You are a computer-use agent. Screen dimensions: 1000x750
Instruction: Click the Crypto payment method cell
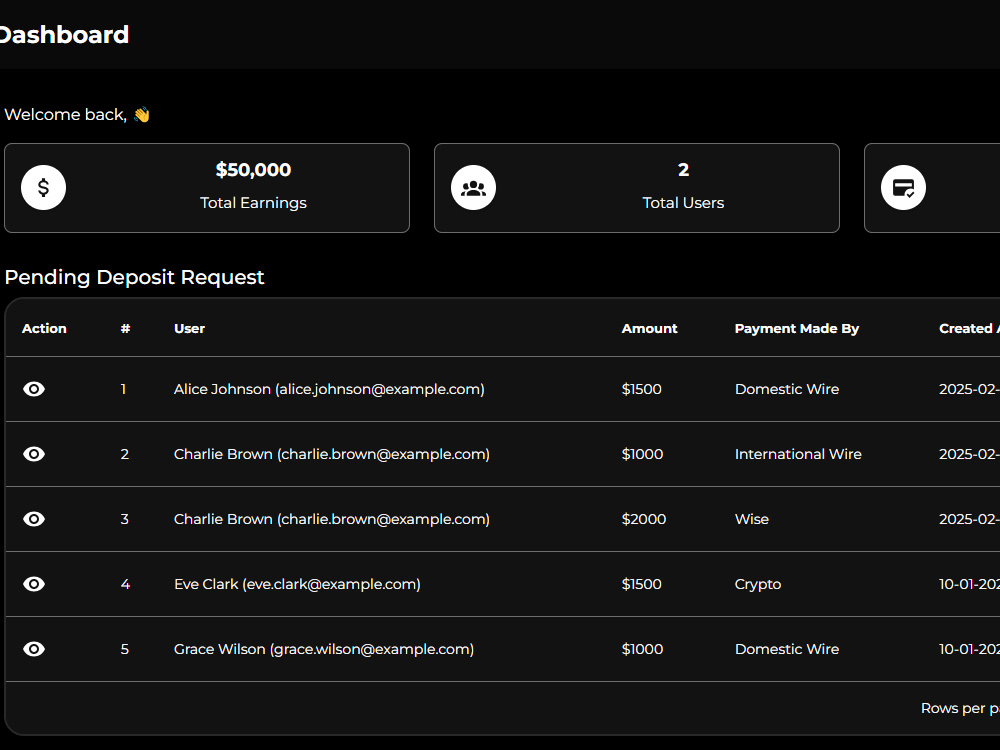pyautogui.click(x=758, y=585)
